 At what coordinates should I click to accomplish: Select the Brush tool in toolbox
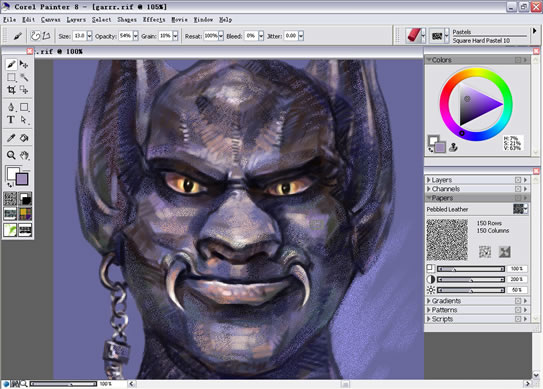point(11,64)
